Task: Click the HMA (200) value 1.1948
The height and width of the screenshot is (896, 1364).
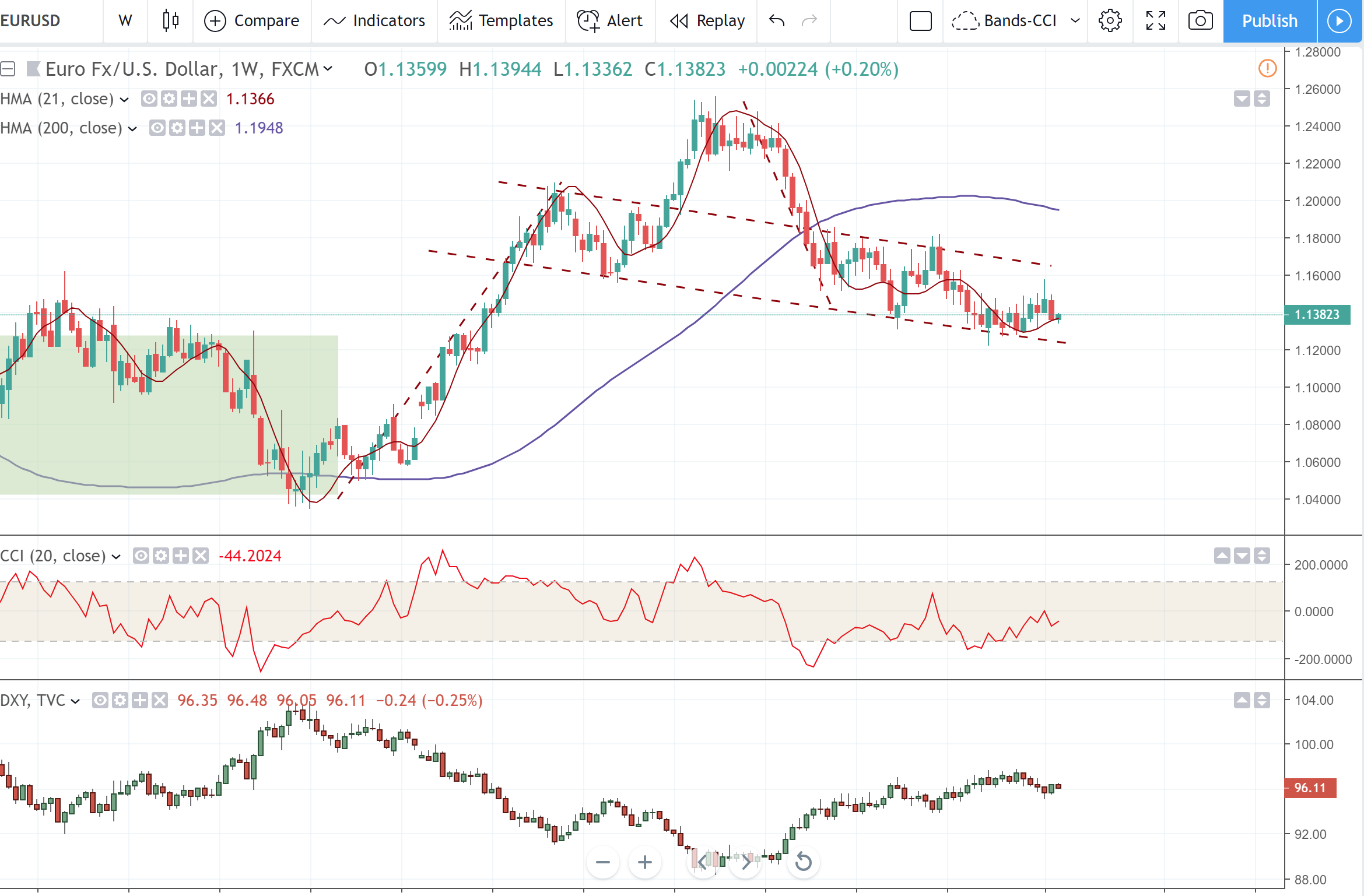Action: [x=259, y=128]
